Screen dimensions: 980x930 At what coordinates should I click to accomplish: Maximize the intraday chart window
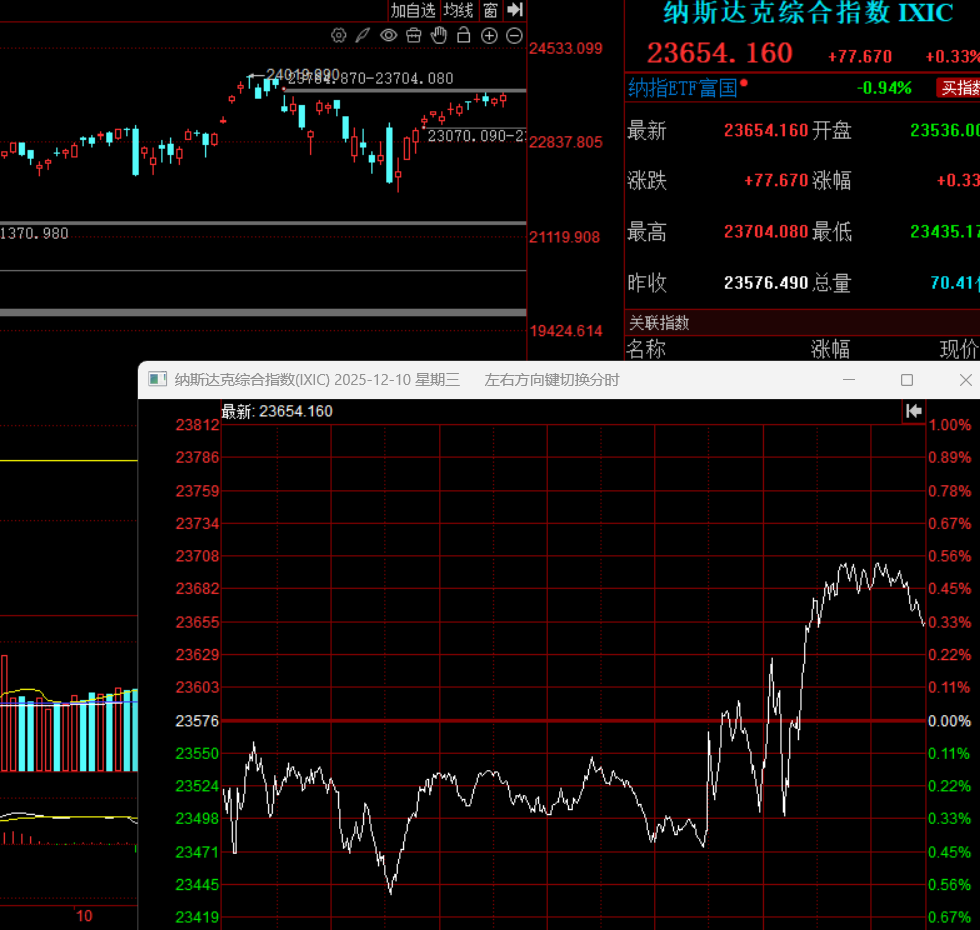tap(907, 380)
